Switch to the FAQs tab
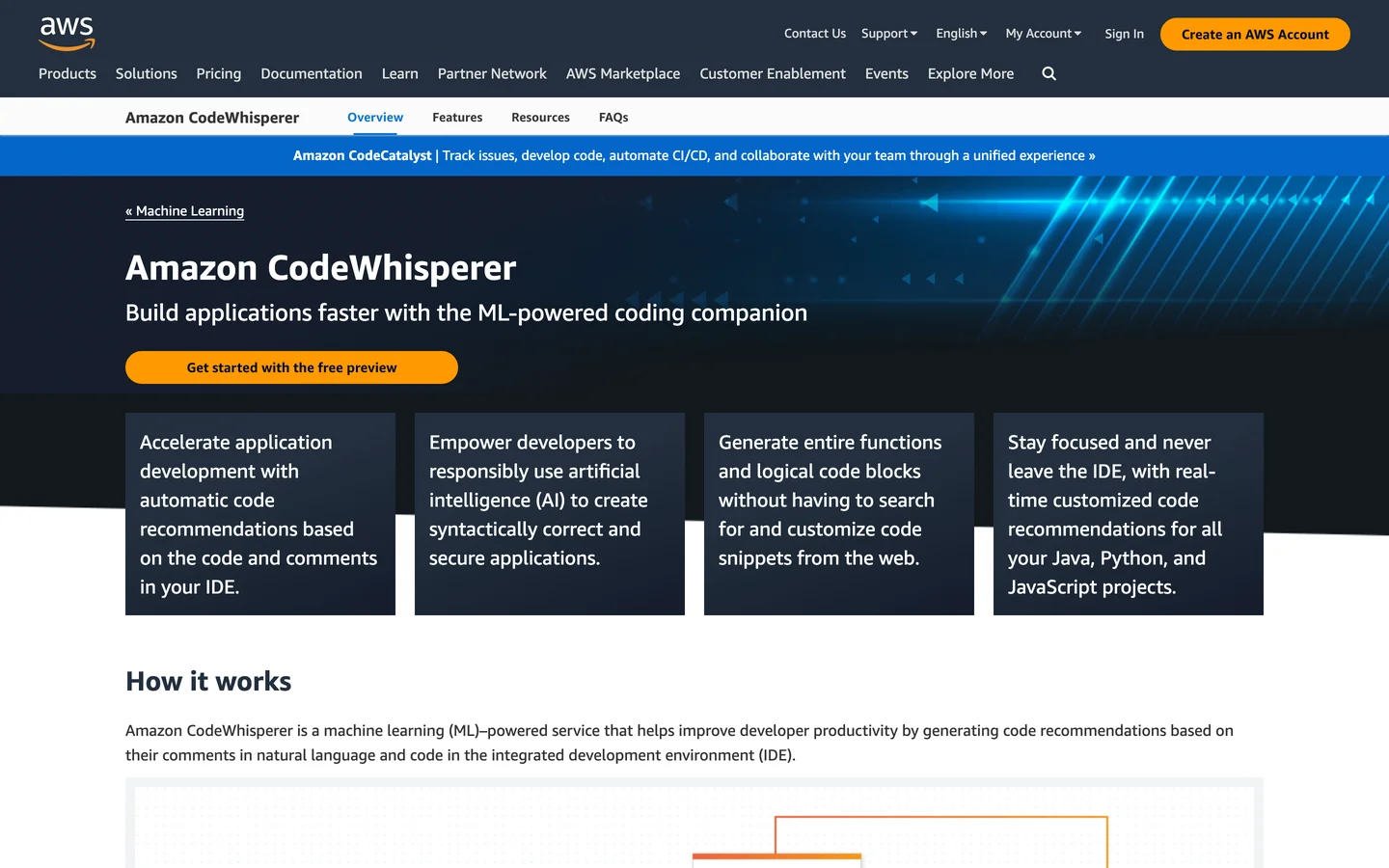Screen dimensions: 1389x868 coord(613,117)
